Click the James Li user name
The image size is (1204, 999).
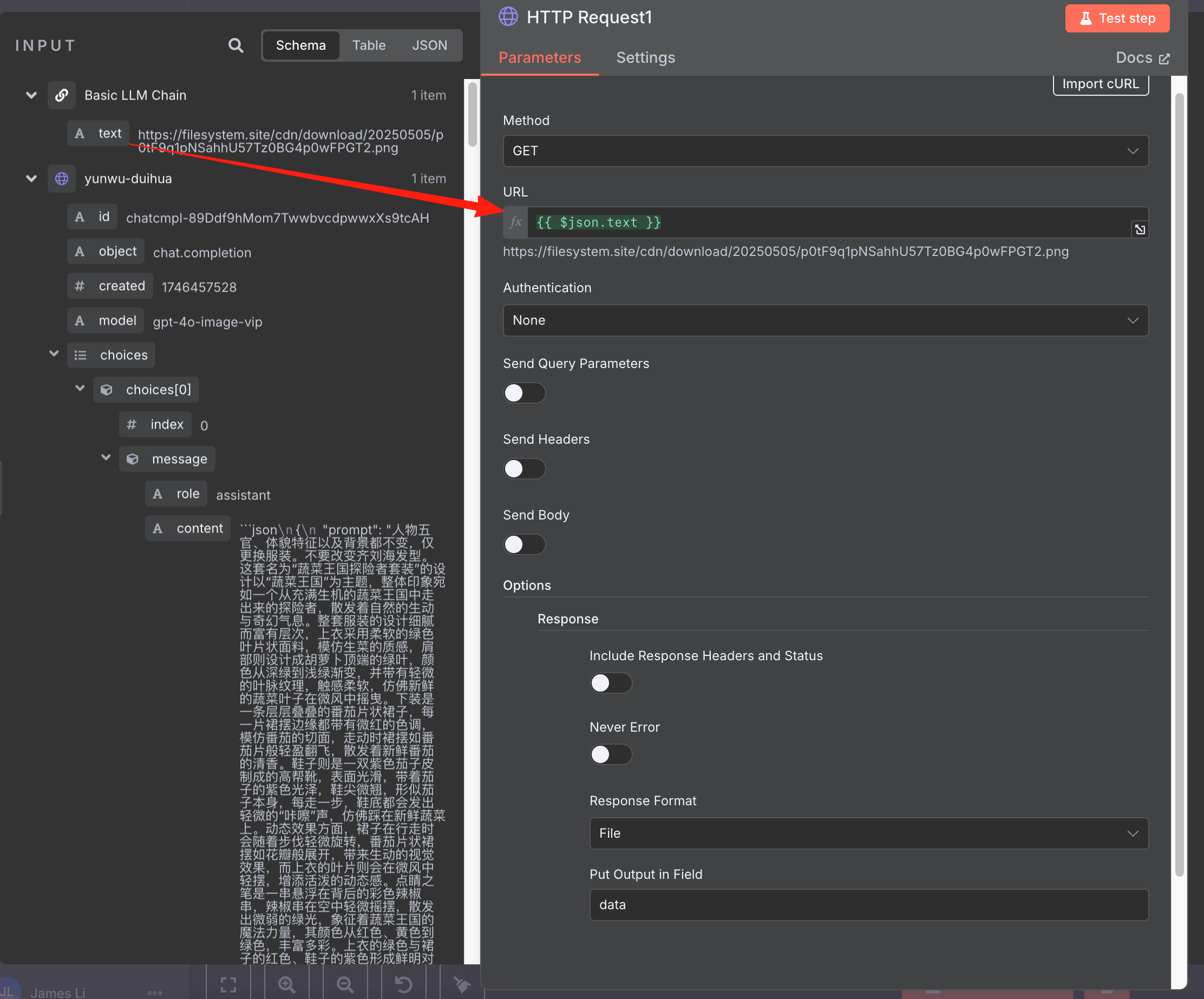[x=58, y=993]
